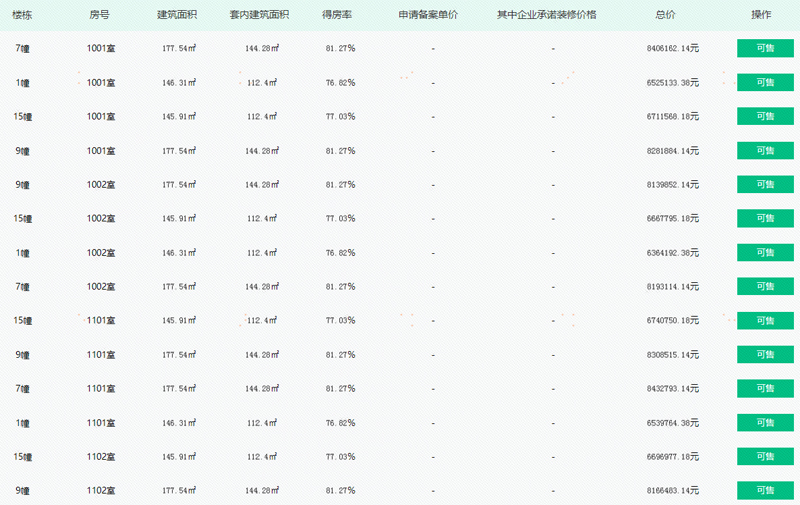Click building cell 9幢 in 1101室 row
Screen dimensions: 800x505
[x=22, y=355]
